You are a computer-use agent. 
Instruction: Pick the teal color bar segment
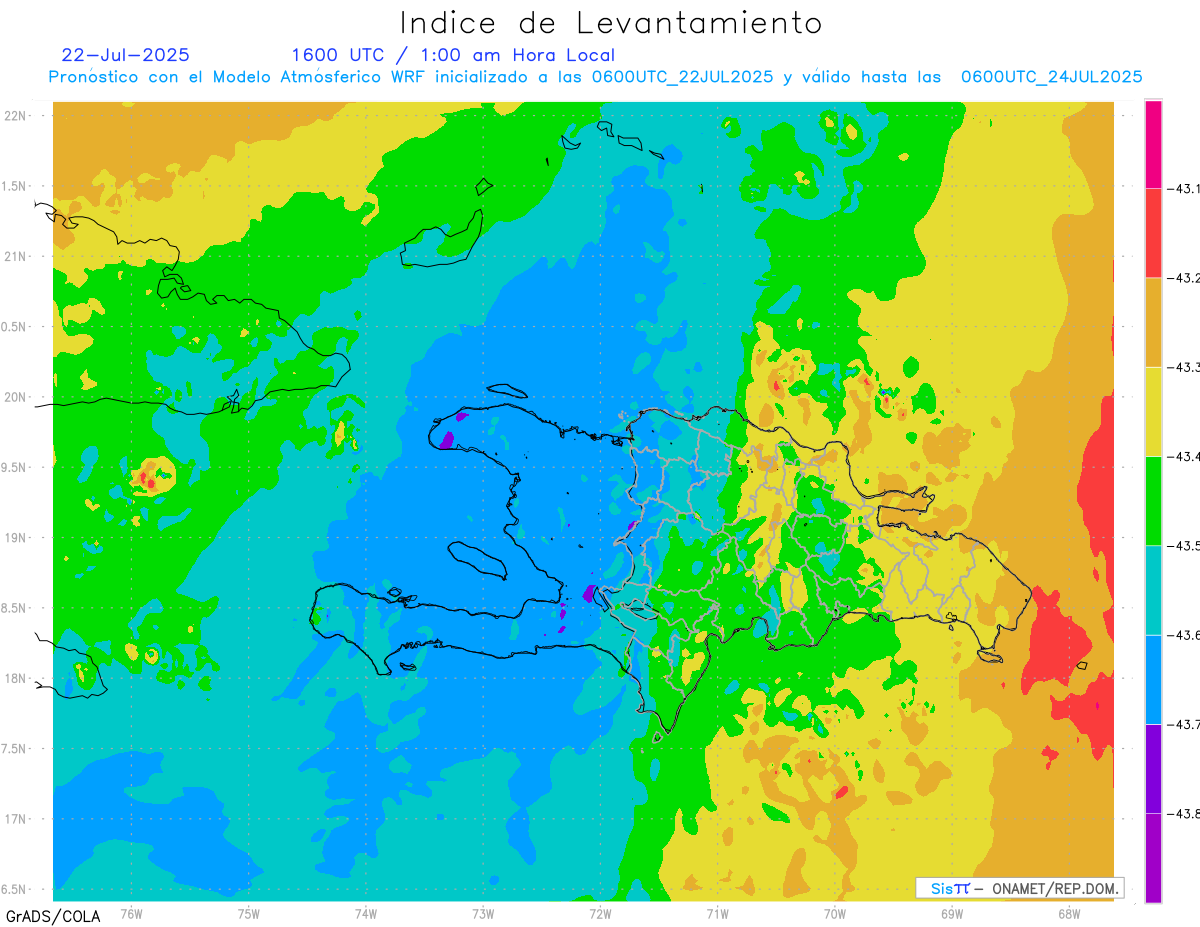point(1153,590)
